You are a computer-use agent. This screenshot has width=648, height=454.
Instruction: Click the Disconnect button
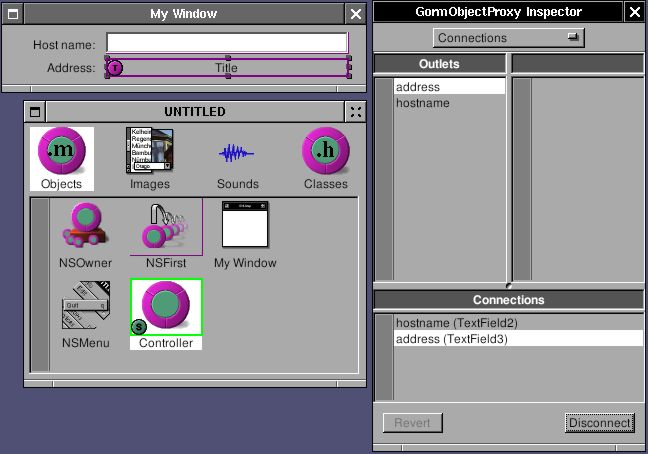point(599,422)
